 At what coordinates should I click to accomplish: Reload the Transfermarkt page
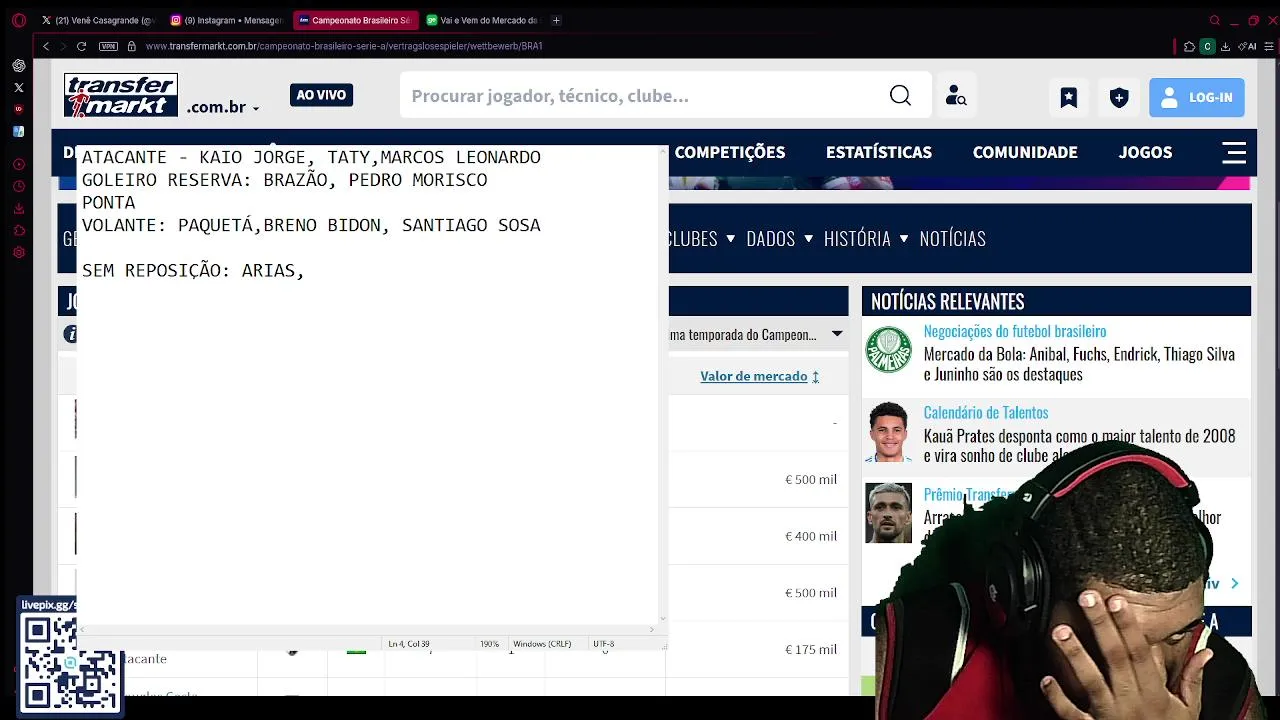(x=81, y=46)
